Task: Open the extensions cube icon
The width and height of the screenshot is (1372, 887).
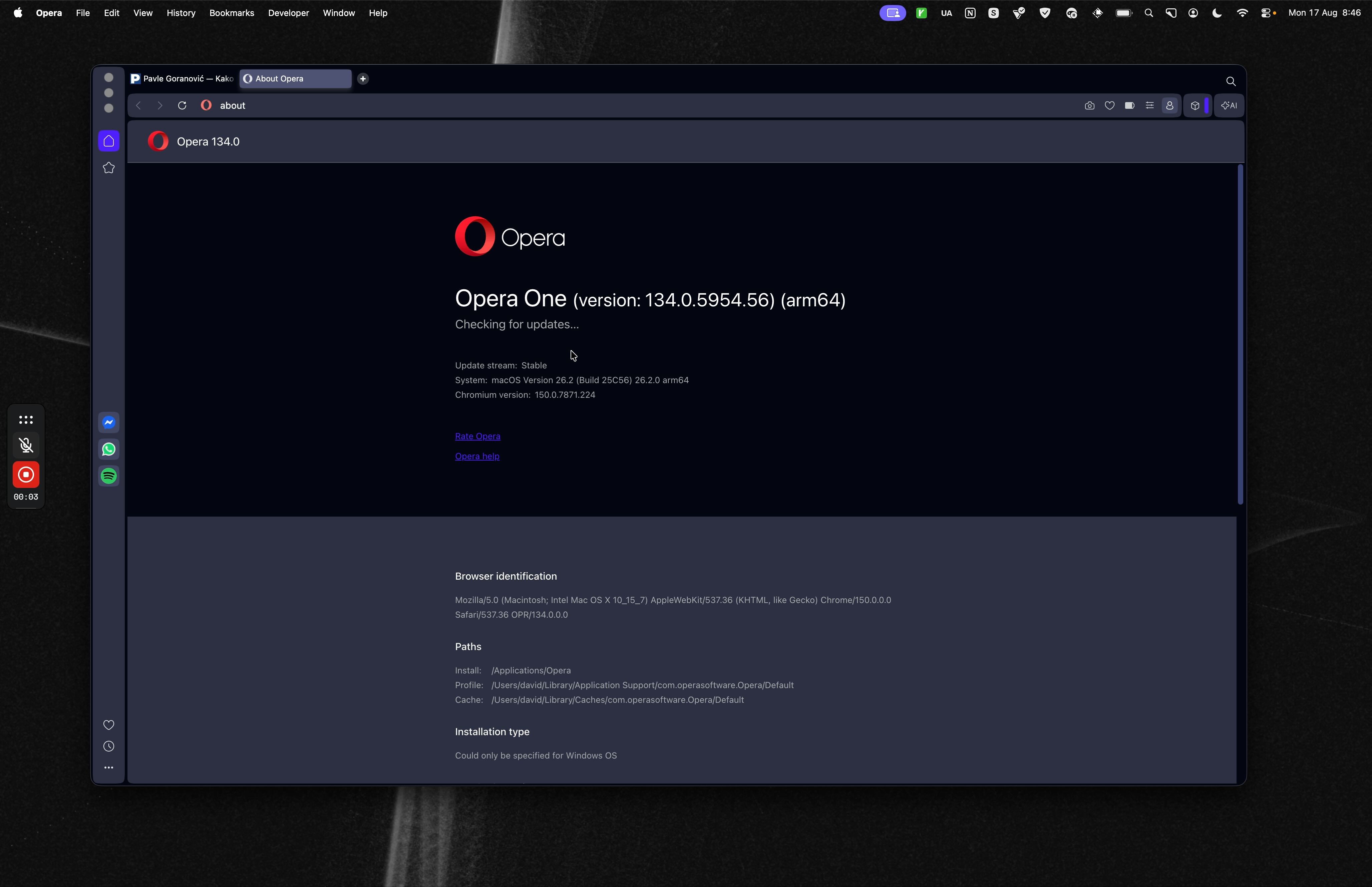Action: tap(1195, 105)
